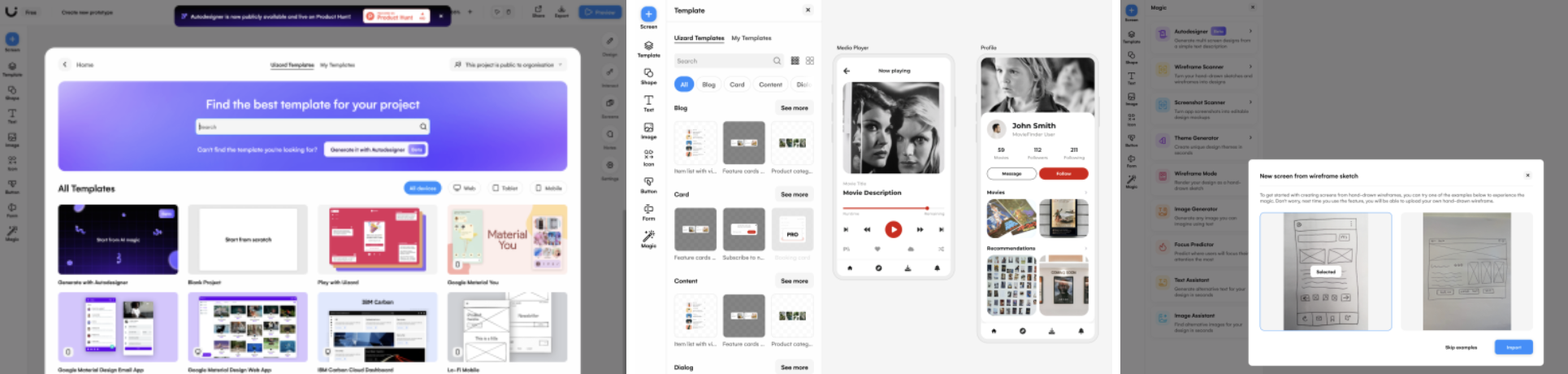Click the heart icon in Media Player
Viewport: 1568px width, 374px height.
(877, 249)
